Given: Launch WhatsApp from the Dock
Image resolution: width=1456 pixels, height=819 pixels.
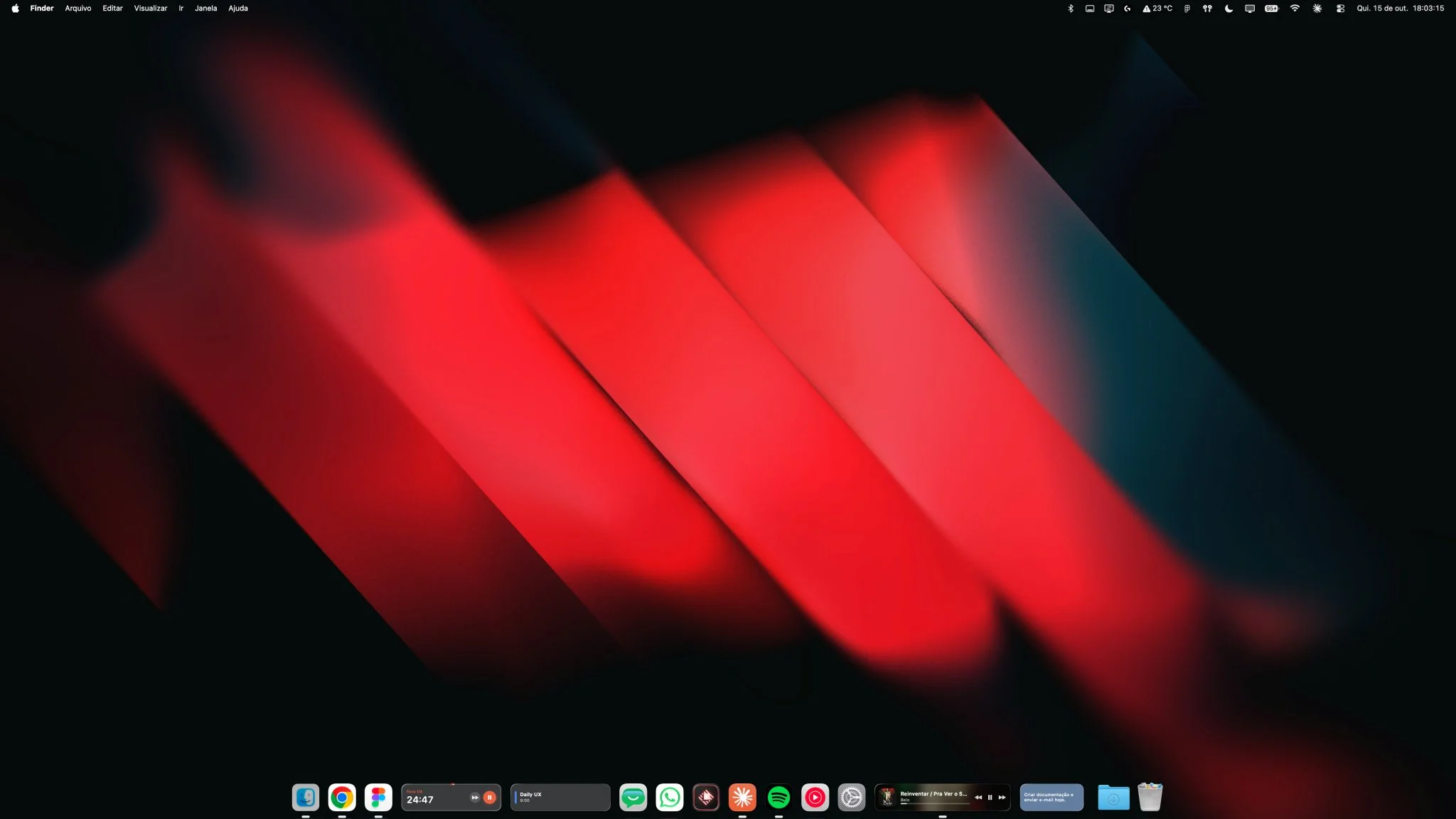Looking at the screenshot, I should click(670, 798).
